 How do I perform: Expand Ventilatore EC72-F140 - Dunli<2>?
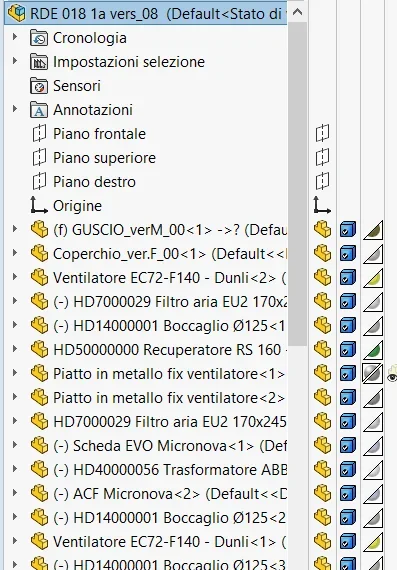coord(15,277)
